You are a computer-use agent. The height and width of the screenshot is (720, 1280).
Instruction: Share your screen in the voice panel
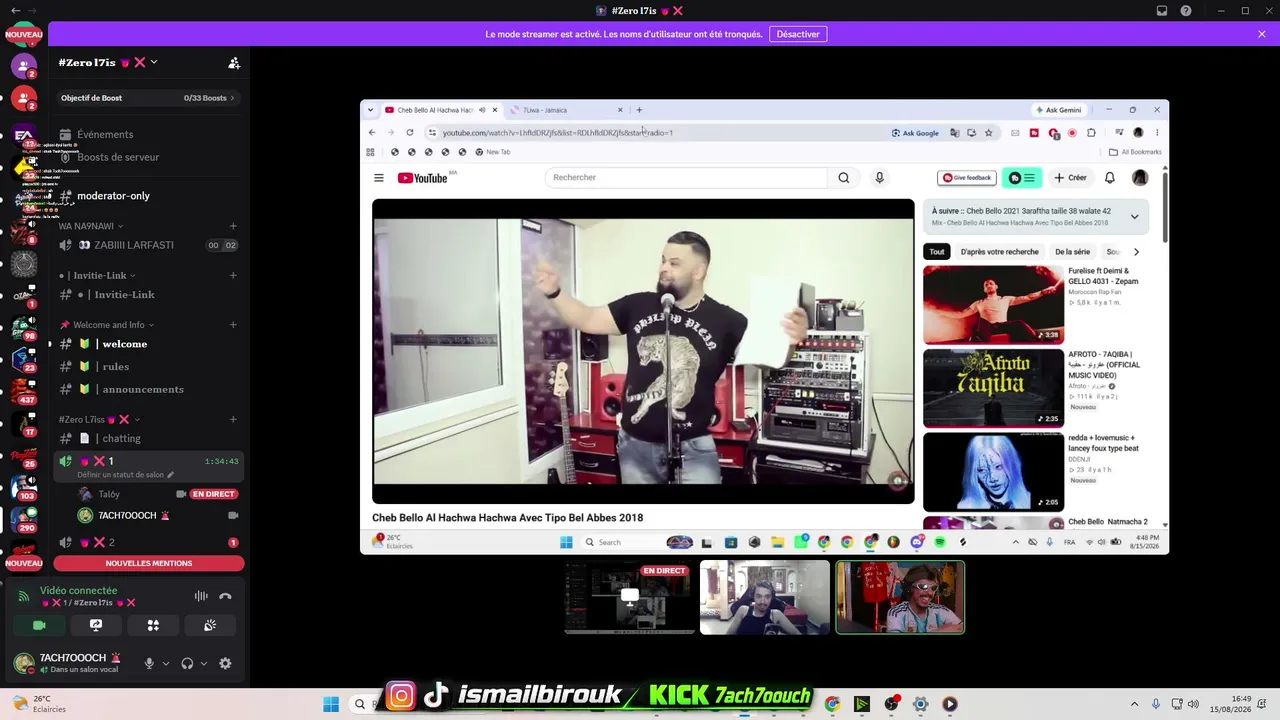pos(96,625)
